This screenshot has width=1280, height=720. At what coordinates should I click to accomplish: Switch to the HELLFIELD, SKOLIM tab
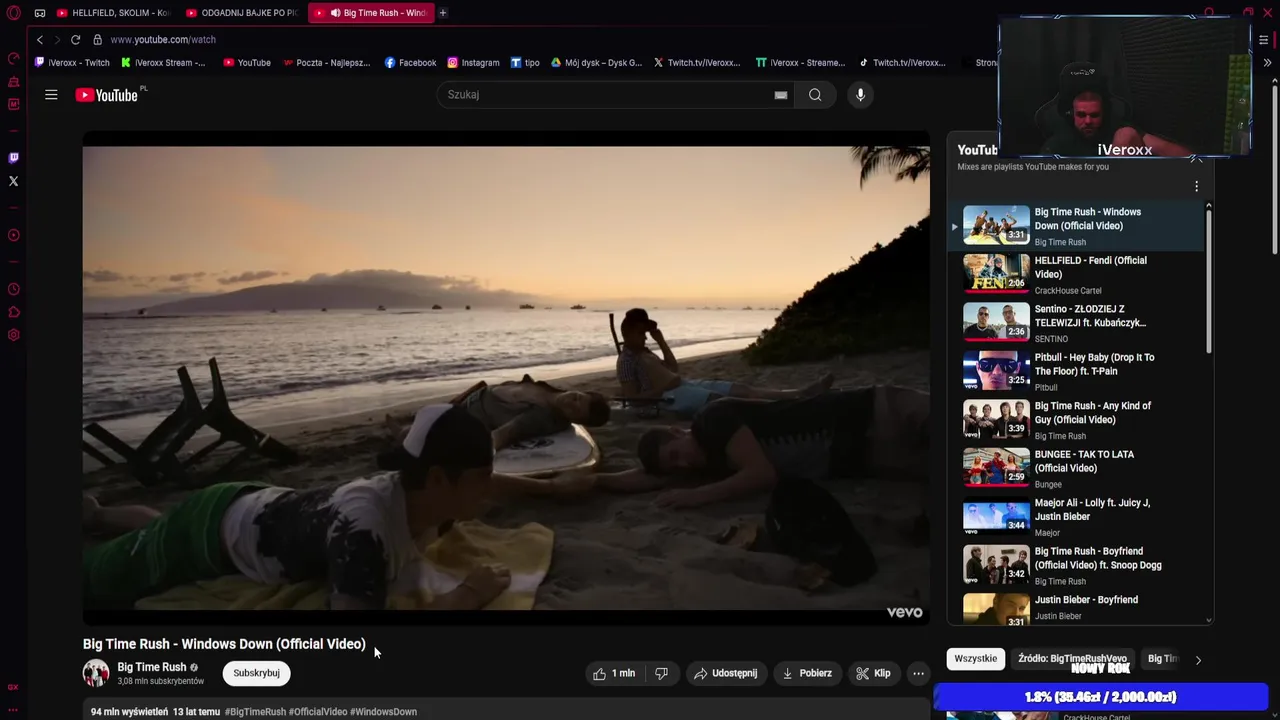coord(112,13)
